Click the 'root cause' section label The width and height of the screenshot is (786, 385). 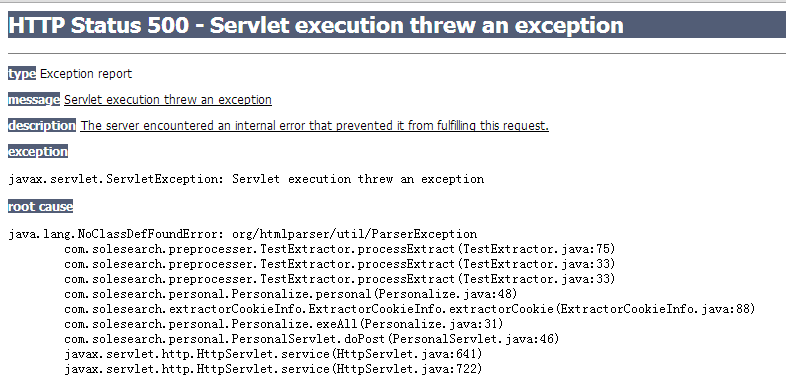[x=40, y=206]
